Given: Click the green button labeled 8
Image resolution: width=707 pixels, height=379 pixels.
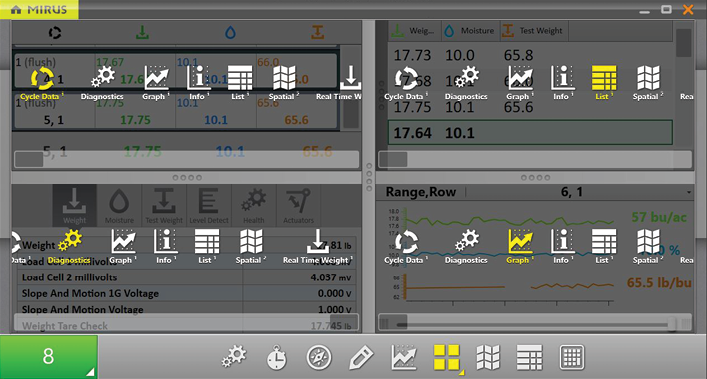Looking at the screenshot, I should pos(49,356).
